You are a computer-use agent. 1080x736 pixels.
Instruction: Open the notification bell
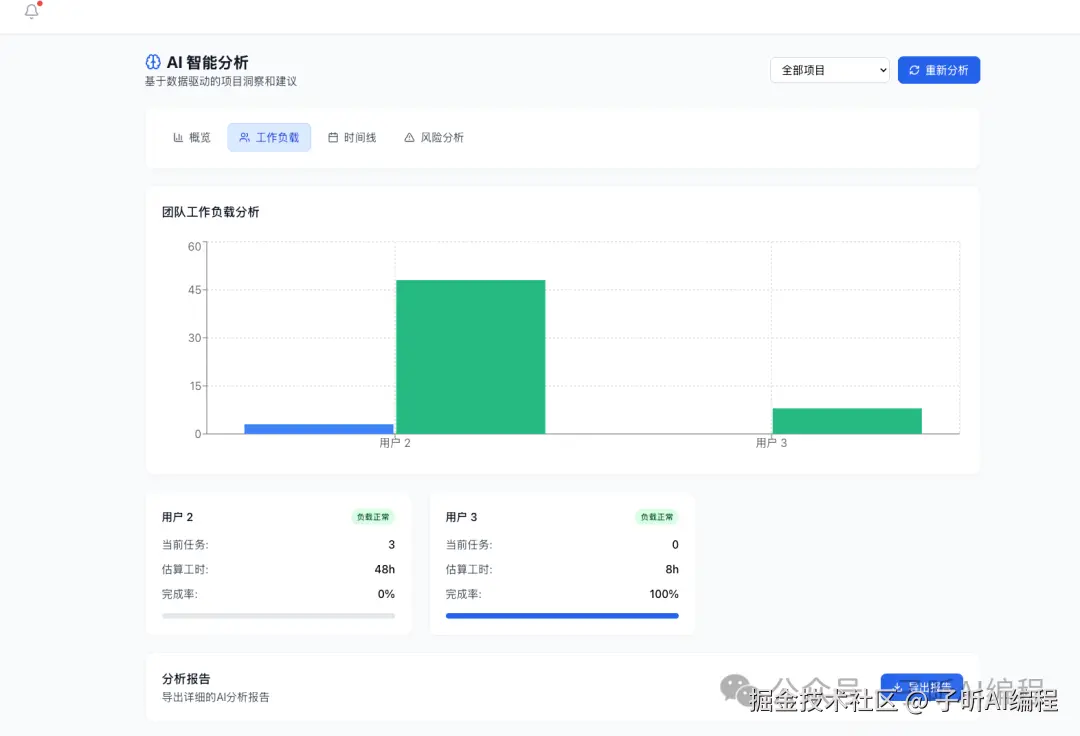[x=32, y=10]
